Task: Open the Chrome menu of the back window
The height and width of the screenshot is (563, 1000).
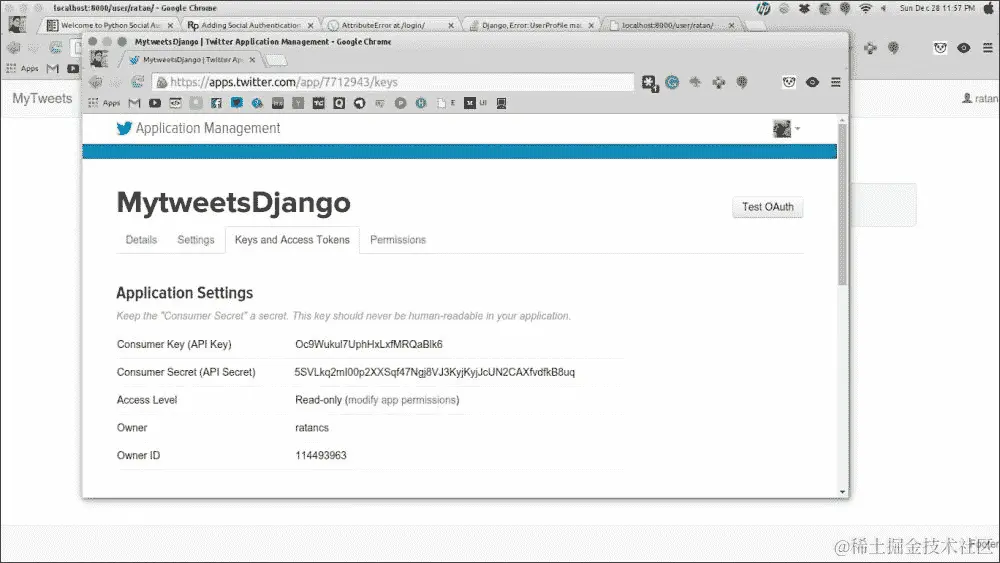Action: point(987,48)
